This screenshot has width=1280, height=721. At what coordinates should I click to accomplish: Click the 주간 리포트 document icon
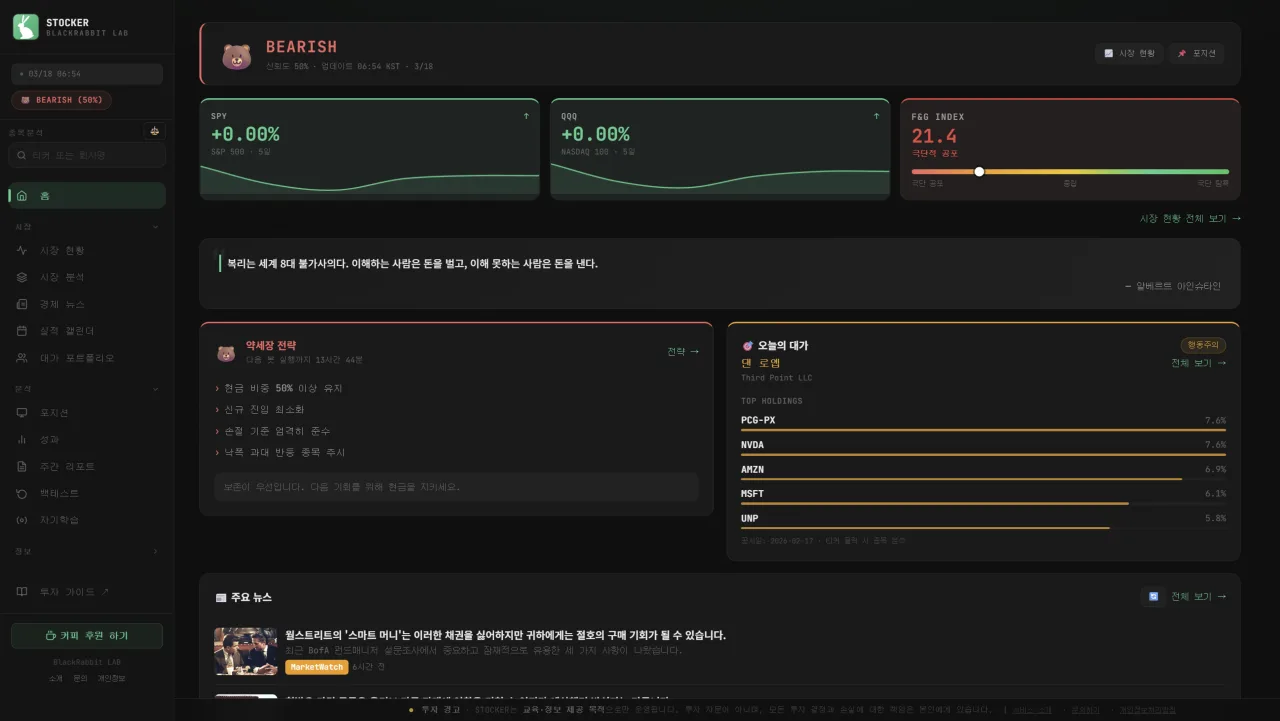click(x=21, y=466)
